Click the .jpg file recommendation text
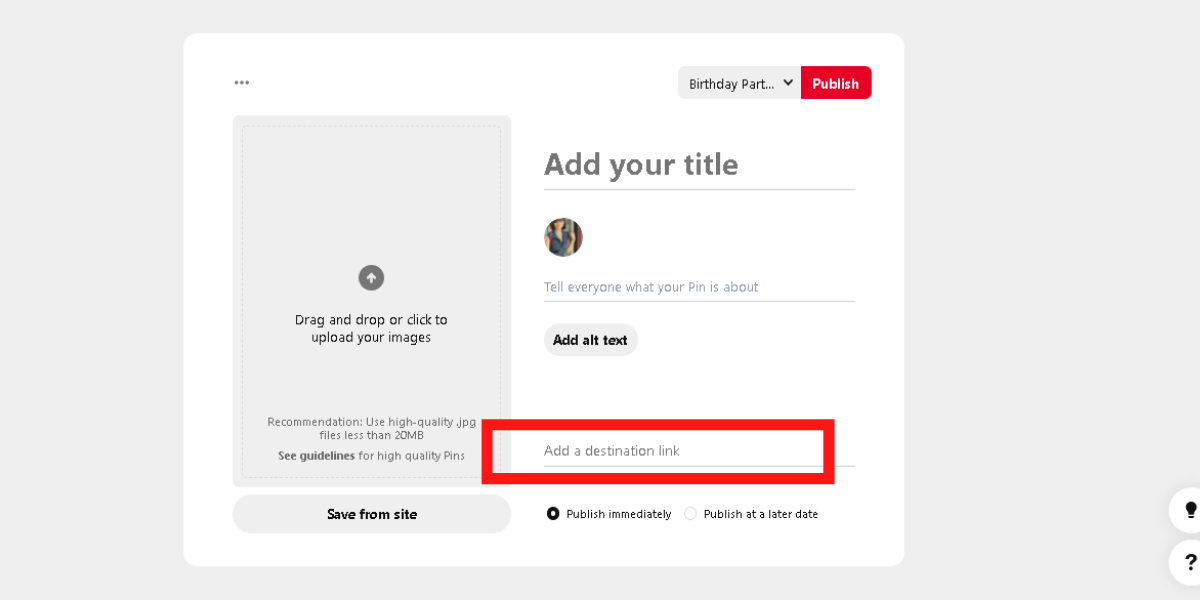The image size is (1200, 600). (371, 428)
